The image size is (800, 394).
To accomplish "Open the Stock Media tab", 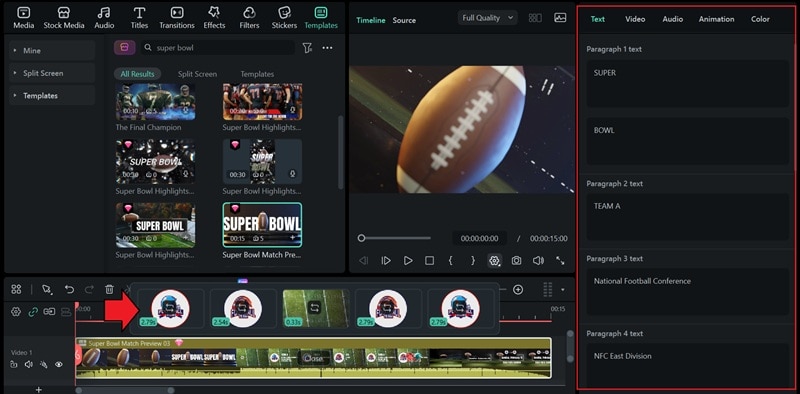I will pos(64,18).
